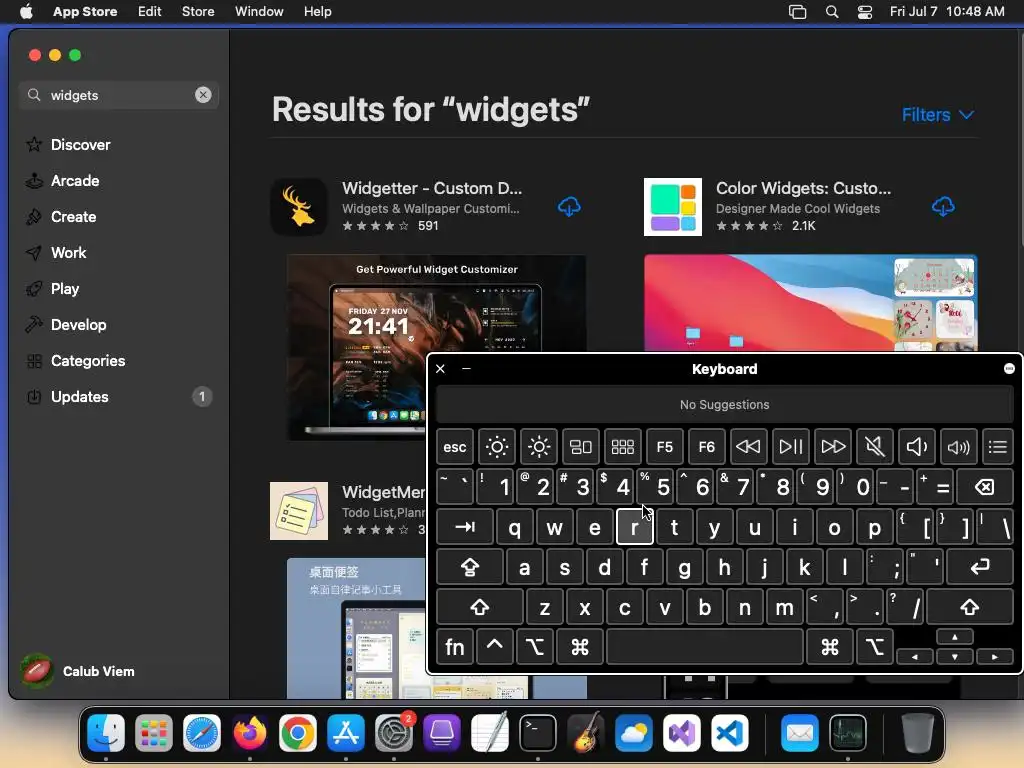Tap mute key on virtual keyboard
This screenshot has height=768, width=1024.
tap(874, 447)
